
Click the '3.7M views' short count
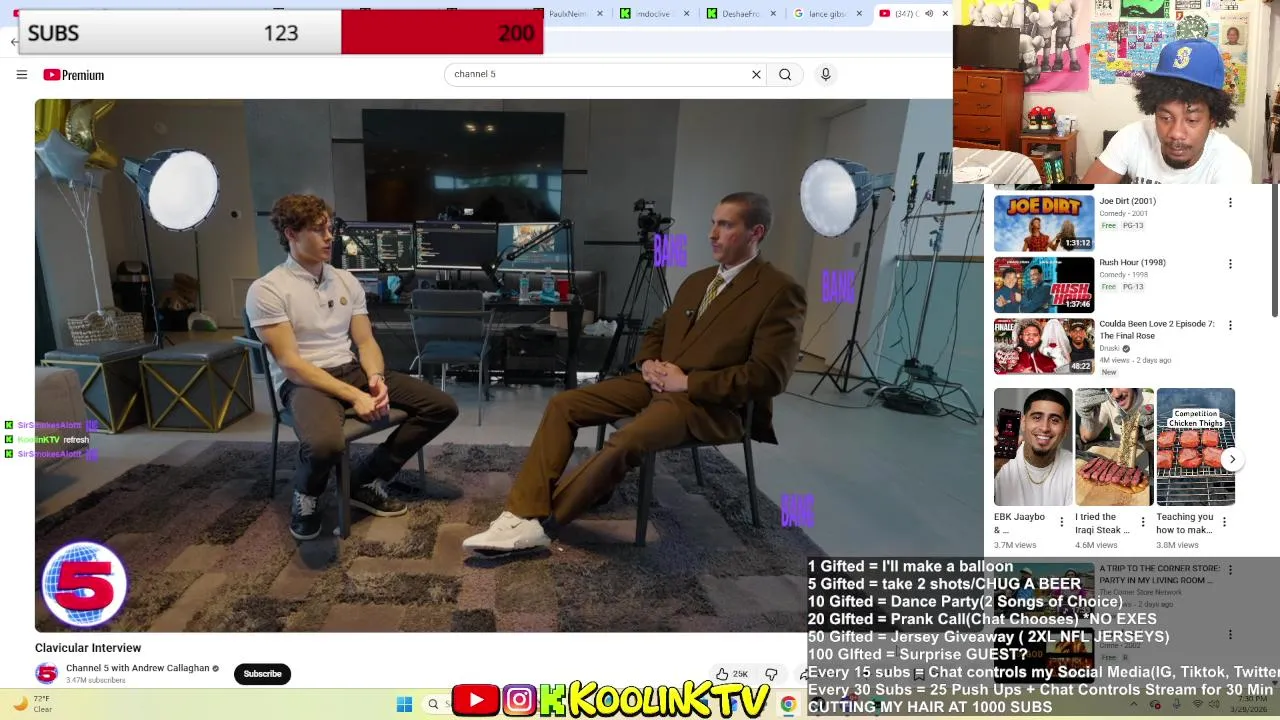pyautogui.click(x=1015, y=545)
